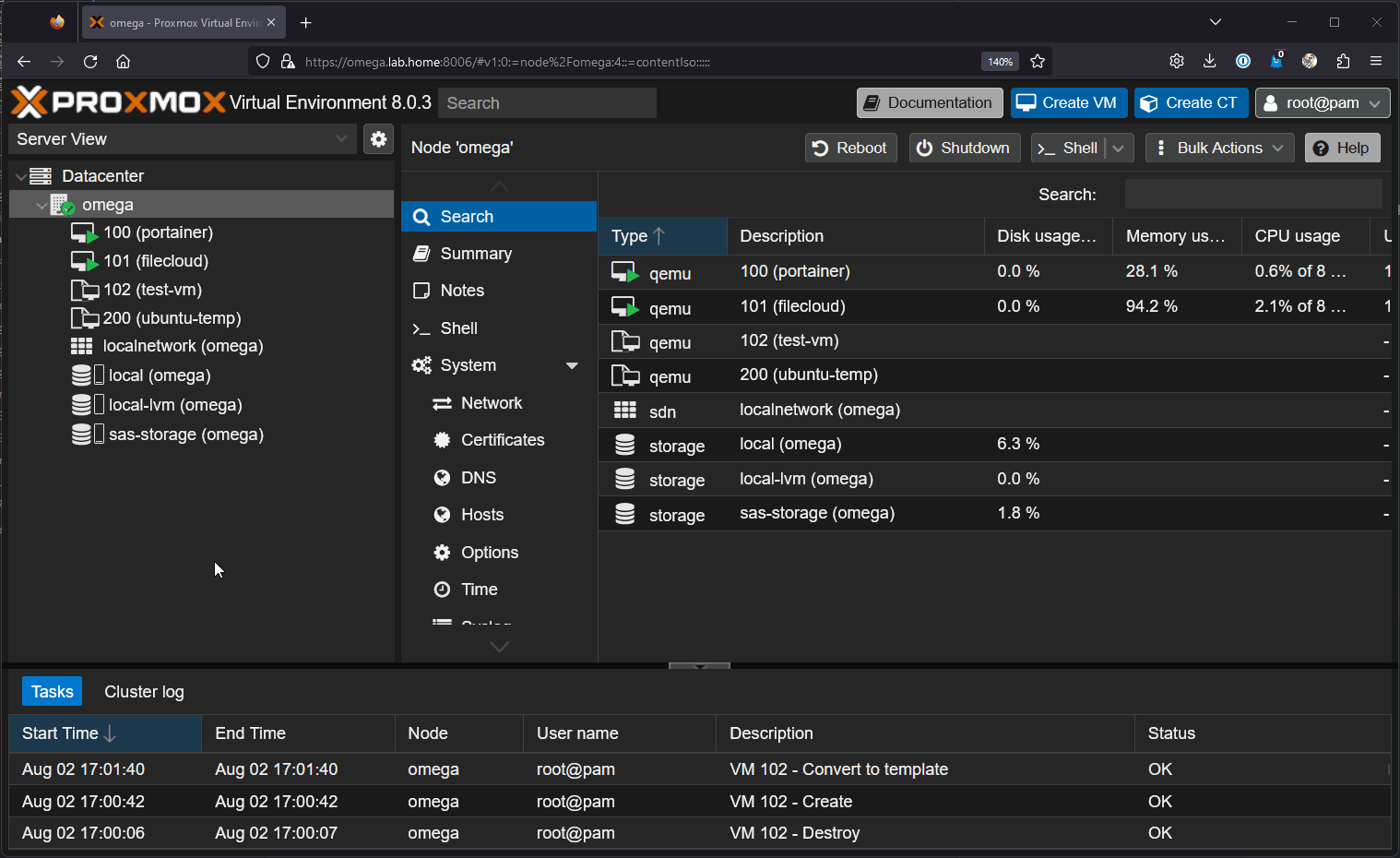The width and height of the screenshot is (1400, 858).
Task: Open the Bulk Actions dropdown
Action: click(x=1219, y=148)
